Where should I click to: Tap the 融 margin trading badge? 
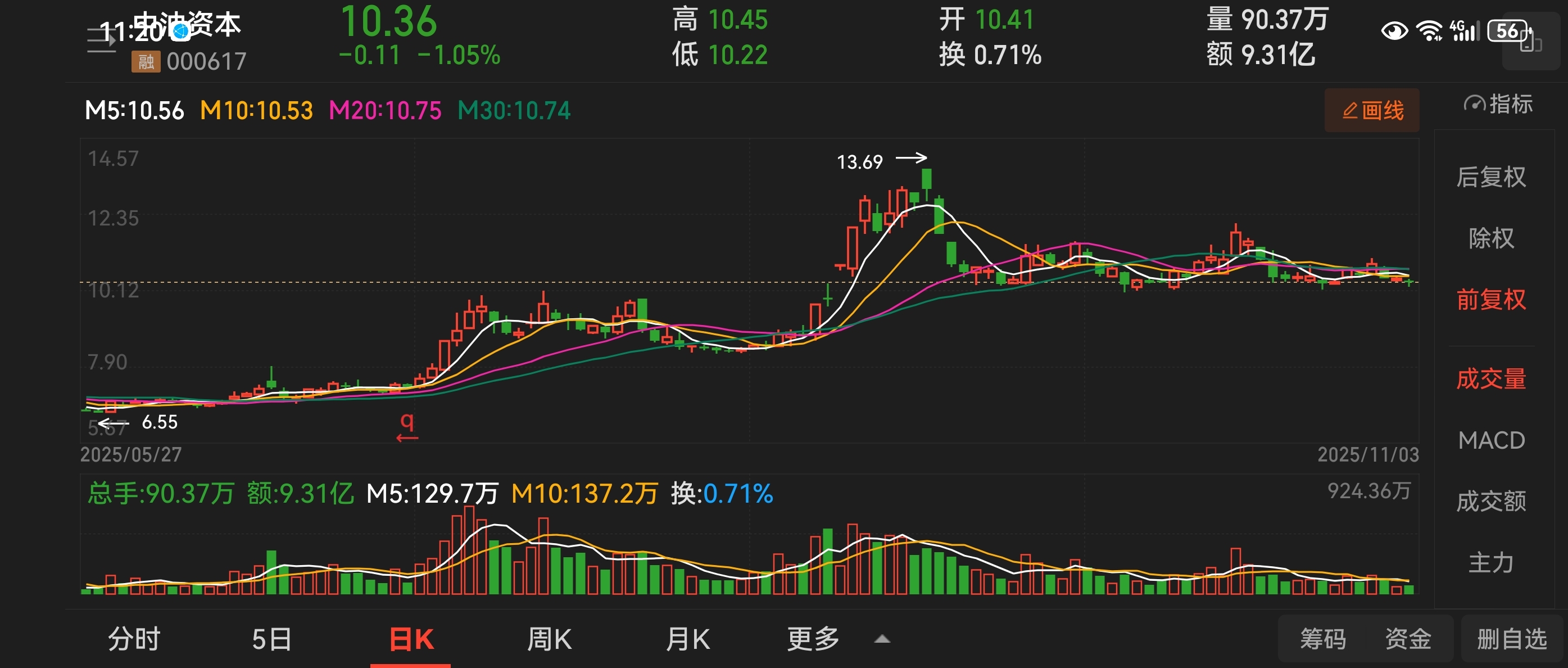(x=146, y=61)
